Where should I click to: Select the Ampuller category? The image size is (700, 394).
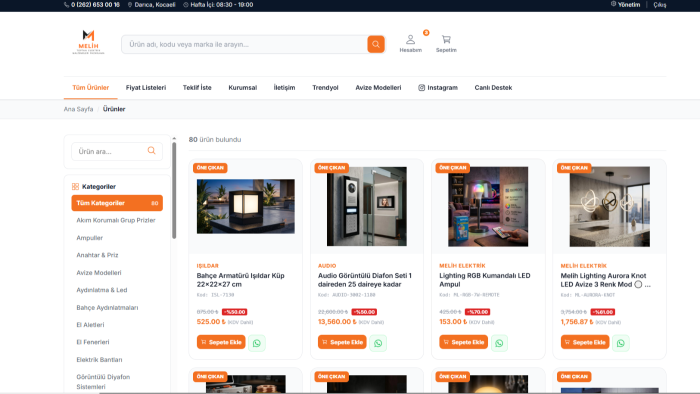89,238
